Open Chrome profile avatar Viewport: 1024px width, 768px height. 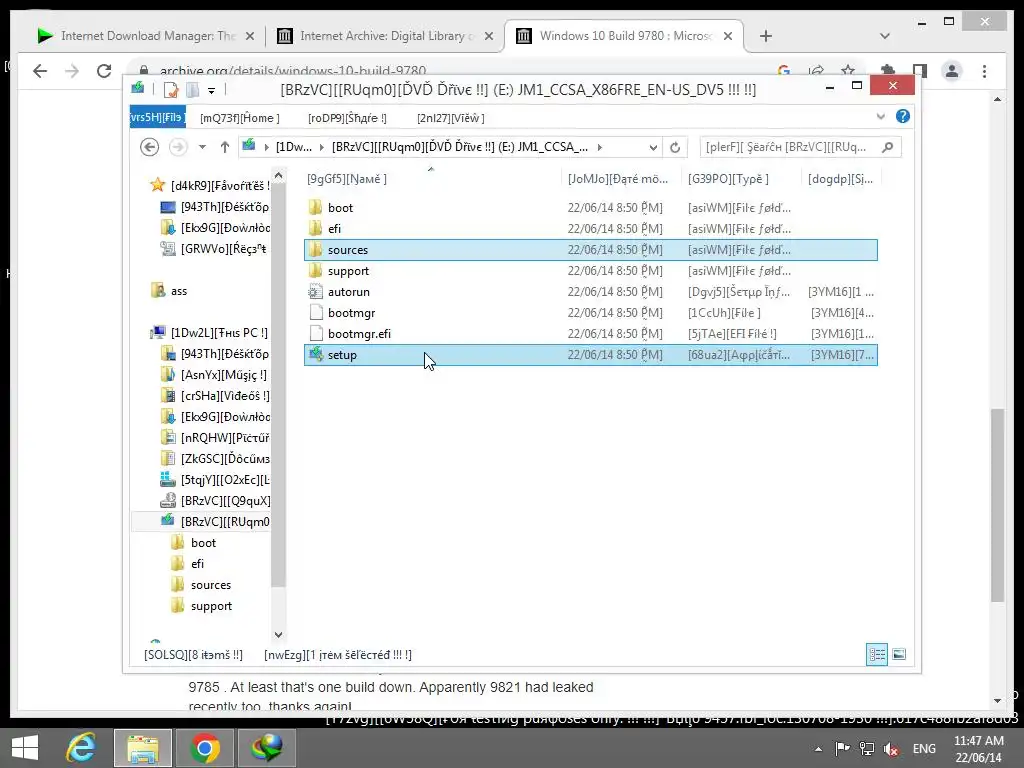coord(952,71)
